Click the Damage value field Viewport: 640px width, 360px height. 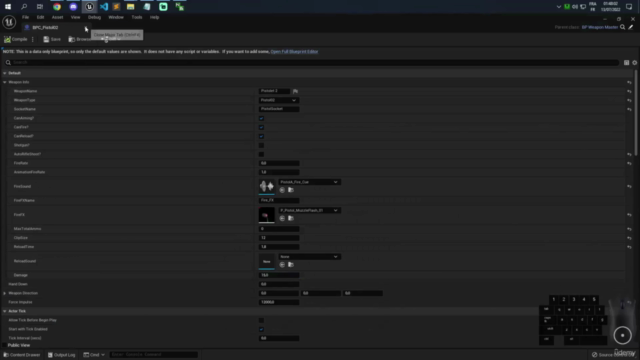point(279,275)
